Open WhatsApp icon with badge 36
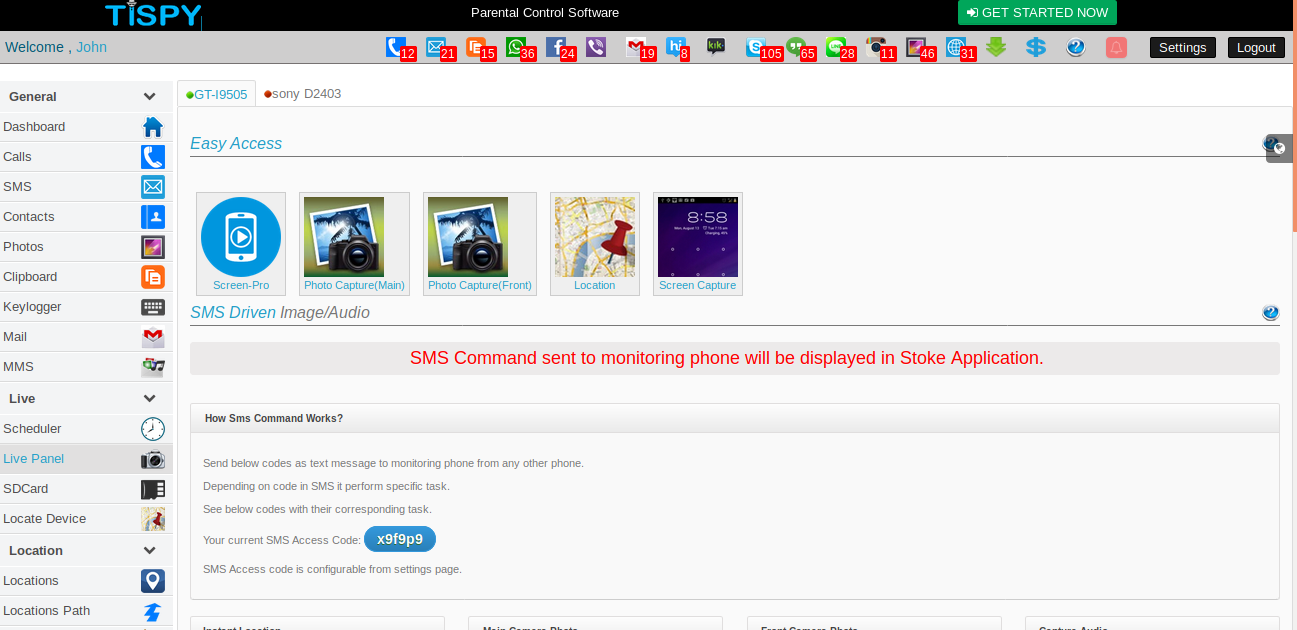Image resolution: width=1297 pixels, height=630 pixels. click(516, 47)
